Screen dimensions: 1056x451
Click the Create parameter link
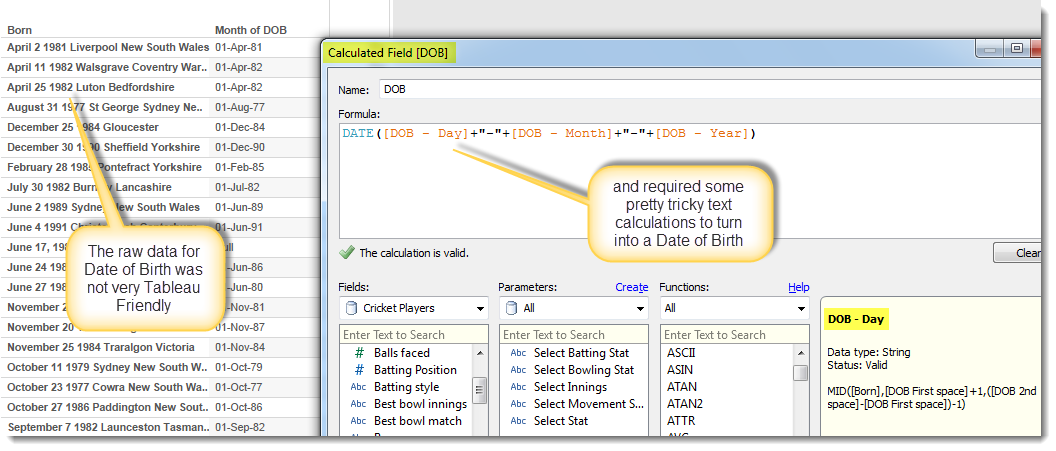[x=631, y=287]
